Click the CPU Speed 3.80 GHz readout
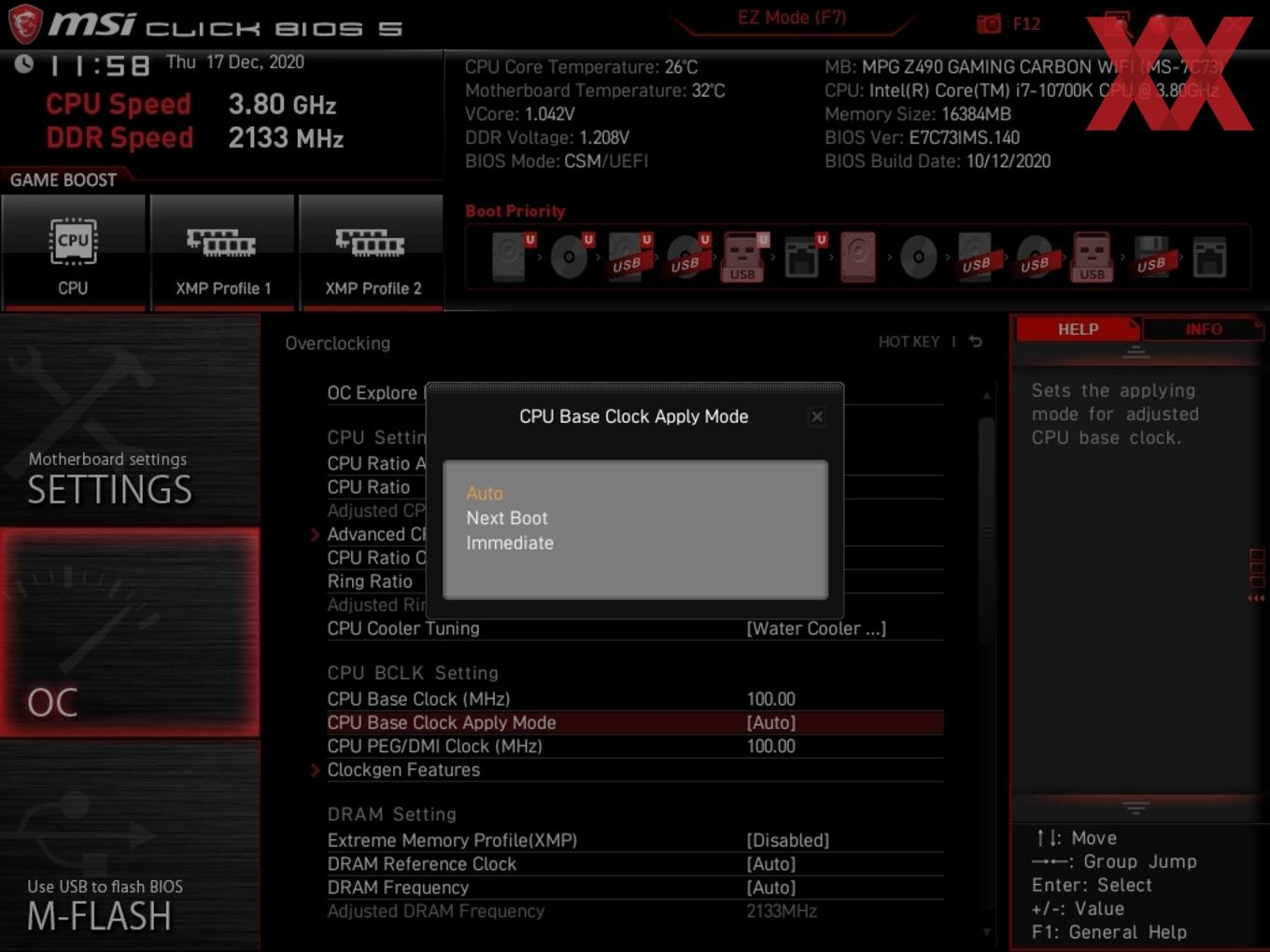1270x952 pixels. (191, 104)
